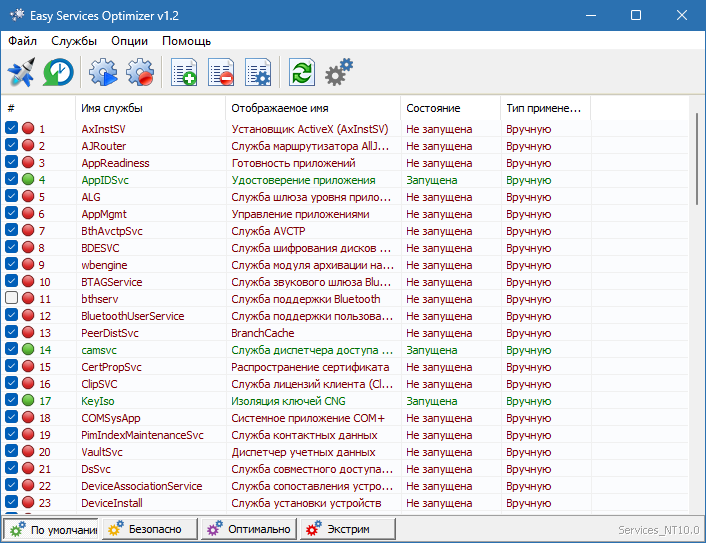Click green status dot for KeyIso

[28, 400]
